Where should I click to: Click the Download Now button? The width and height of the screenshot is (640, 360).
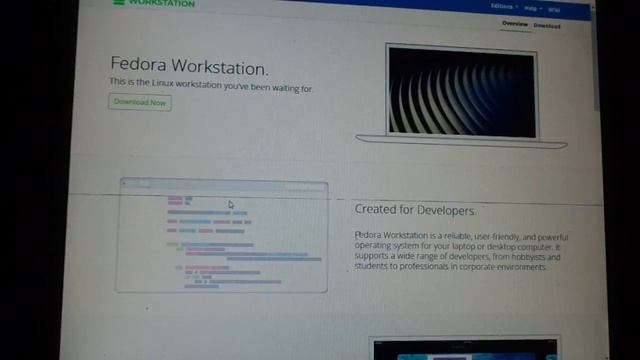[140, 102]
